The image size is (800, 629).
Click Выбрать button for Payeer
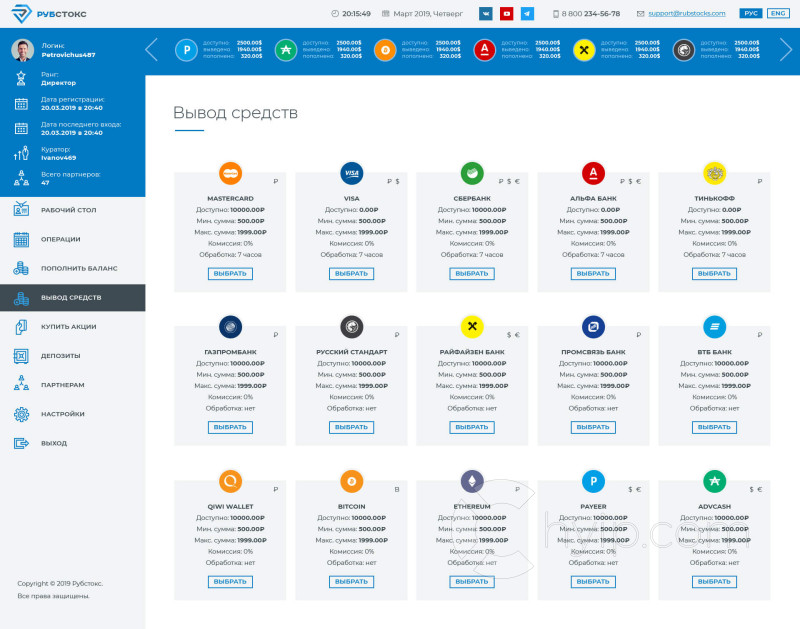(x=593, y=582)
